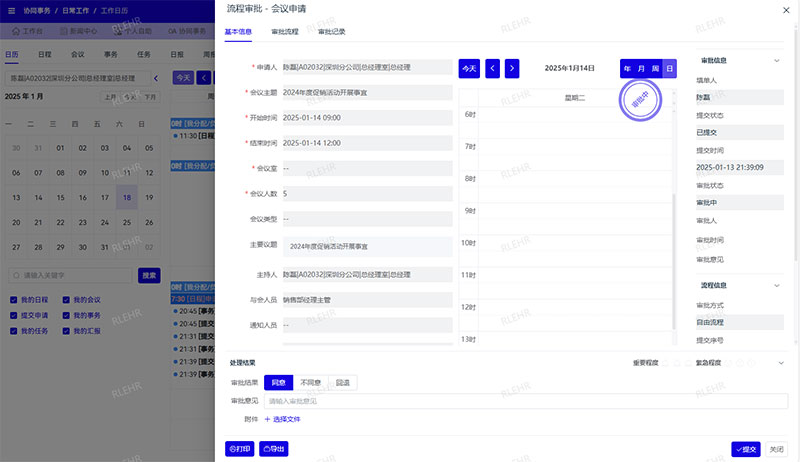Click the 主要议题 text area

367,247
